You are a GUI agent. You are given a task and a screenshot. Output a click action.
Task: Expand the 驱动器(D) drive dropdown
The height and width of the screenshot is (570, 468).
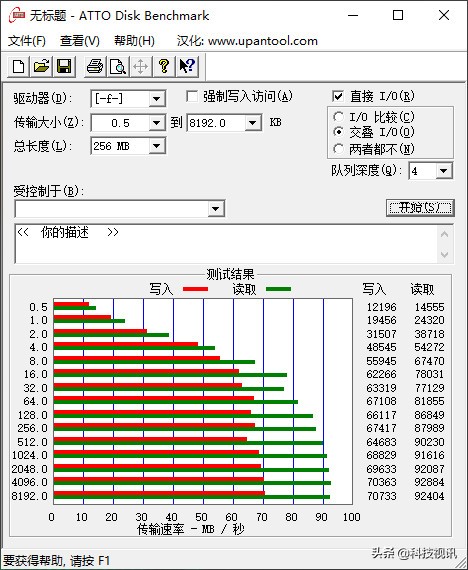157,99
